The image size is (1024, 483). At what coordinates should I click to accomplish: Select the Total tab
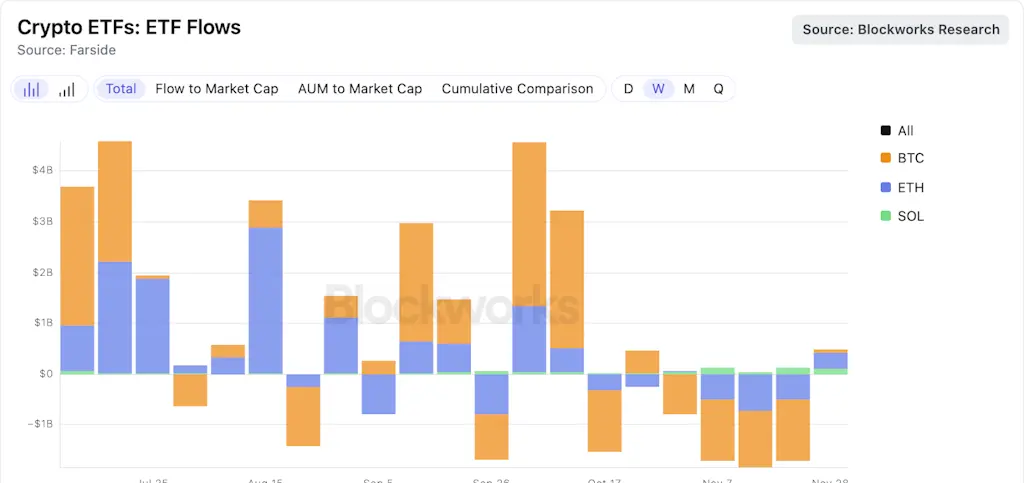121,89
